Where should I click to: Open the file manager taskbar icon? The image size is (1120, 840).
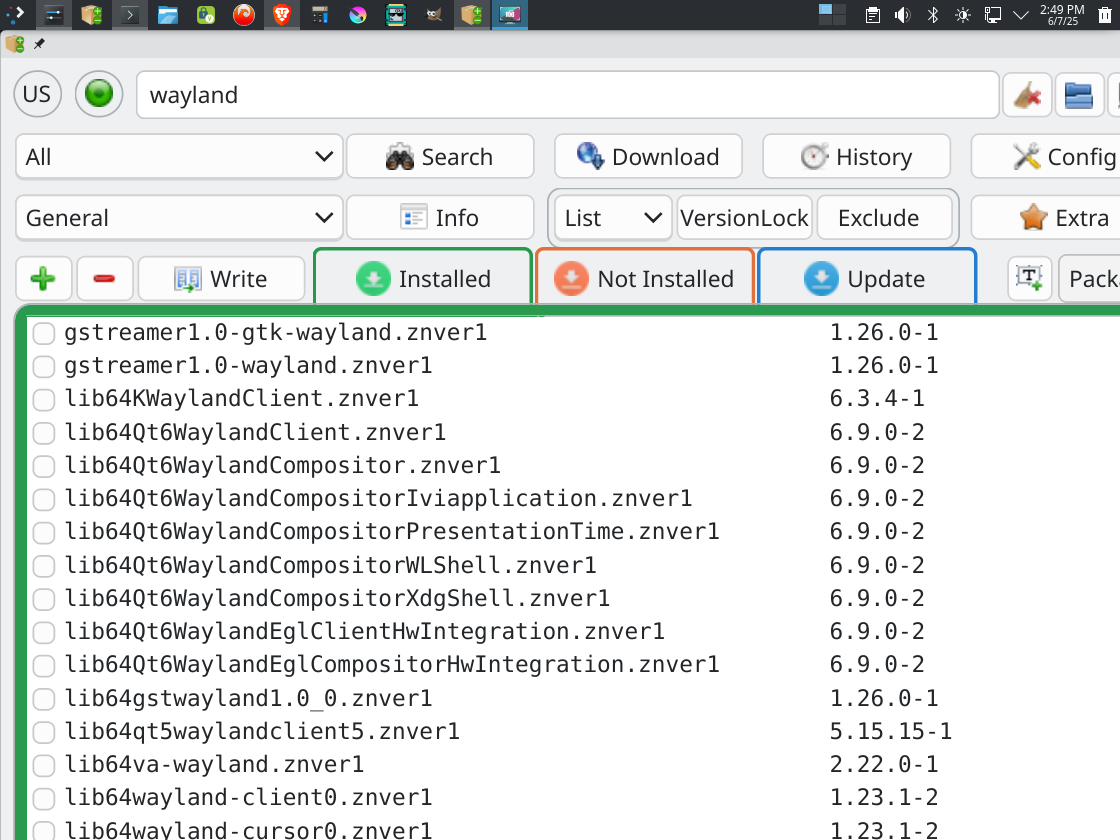point(168,14)
